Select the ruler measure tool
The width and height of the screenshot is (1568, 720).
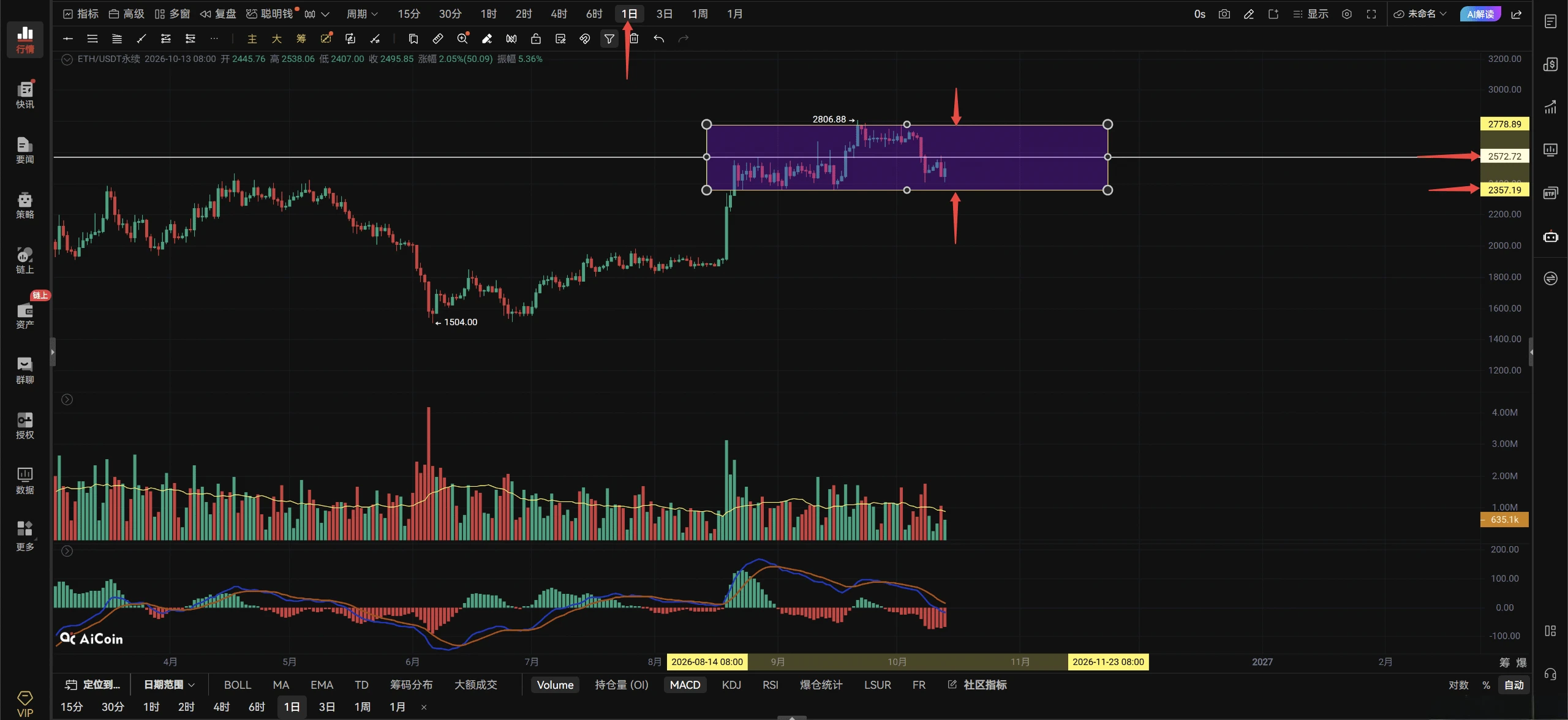coord(437,39)
